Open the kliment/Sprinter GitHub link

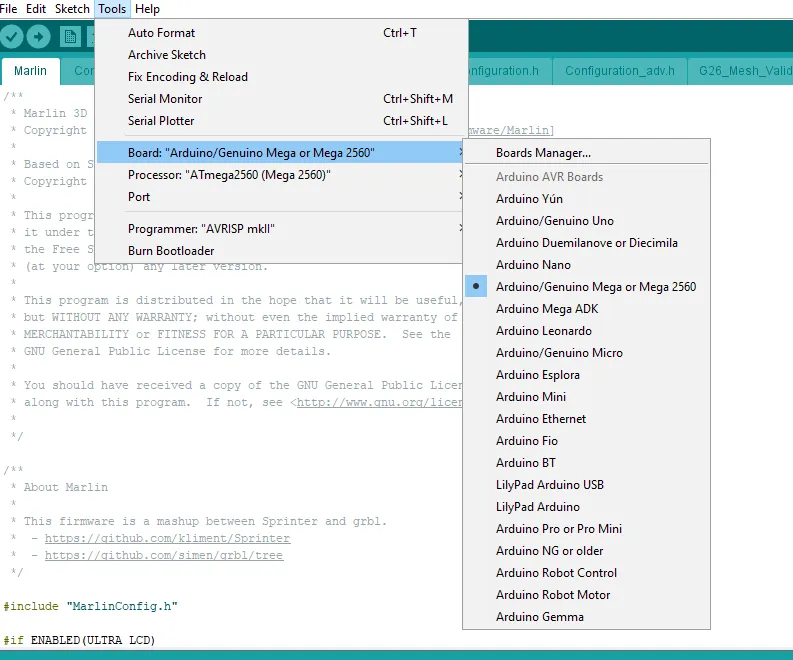pyautogui.click(x=167, y=539)
